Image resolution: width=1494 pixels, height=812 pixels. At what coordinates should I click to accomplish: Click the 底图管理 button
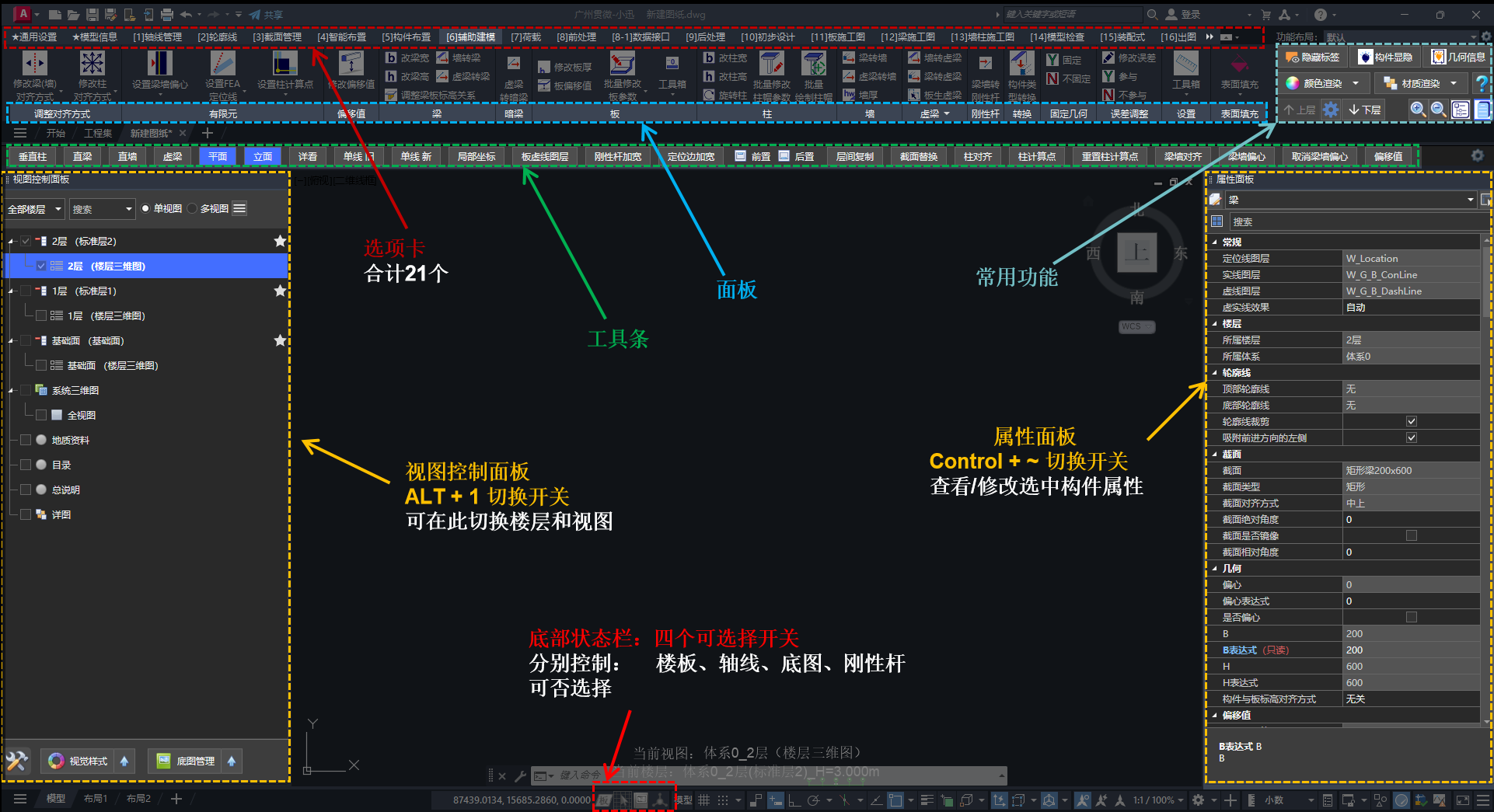[x=186, y=761]
